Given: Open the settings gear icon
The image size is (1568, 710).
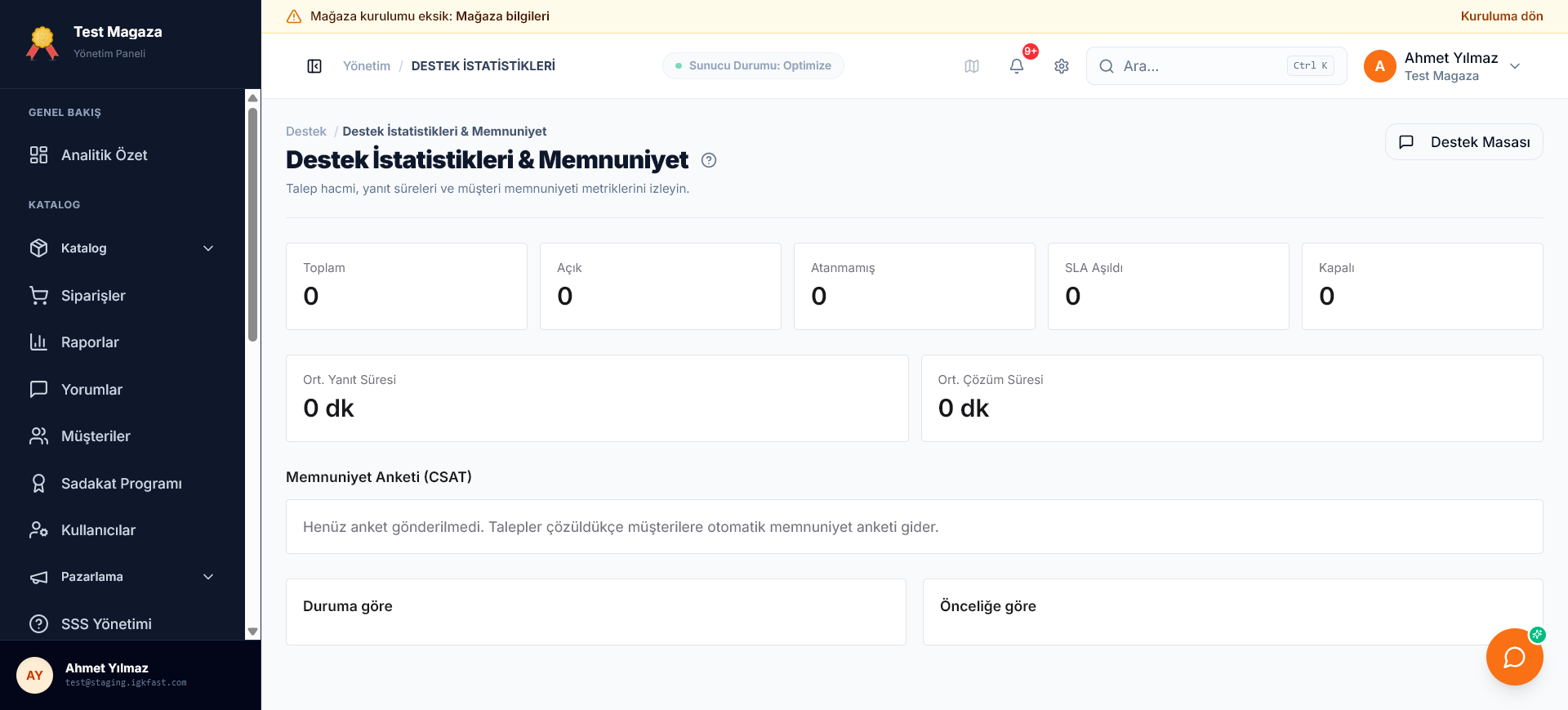Looking at the screenshot, I should click(1062, 66).
